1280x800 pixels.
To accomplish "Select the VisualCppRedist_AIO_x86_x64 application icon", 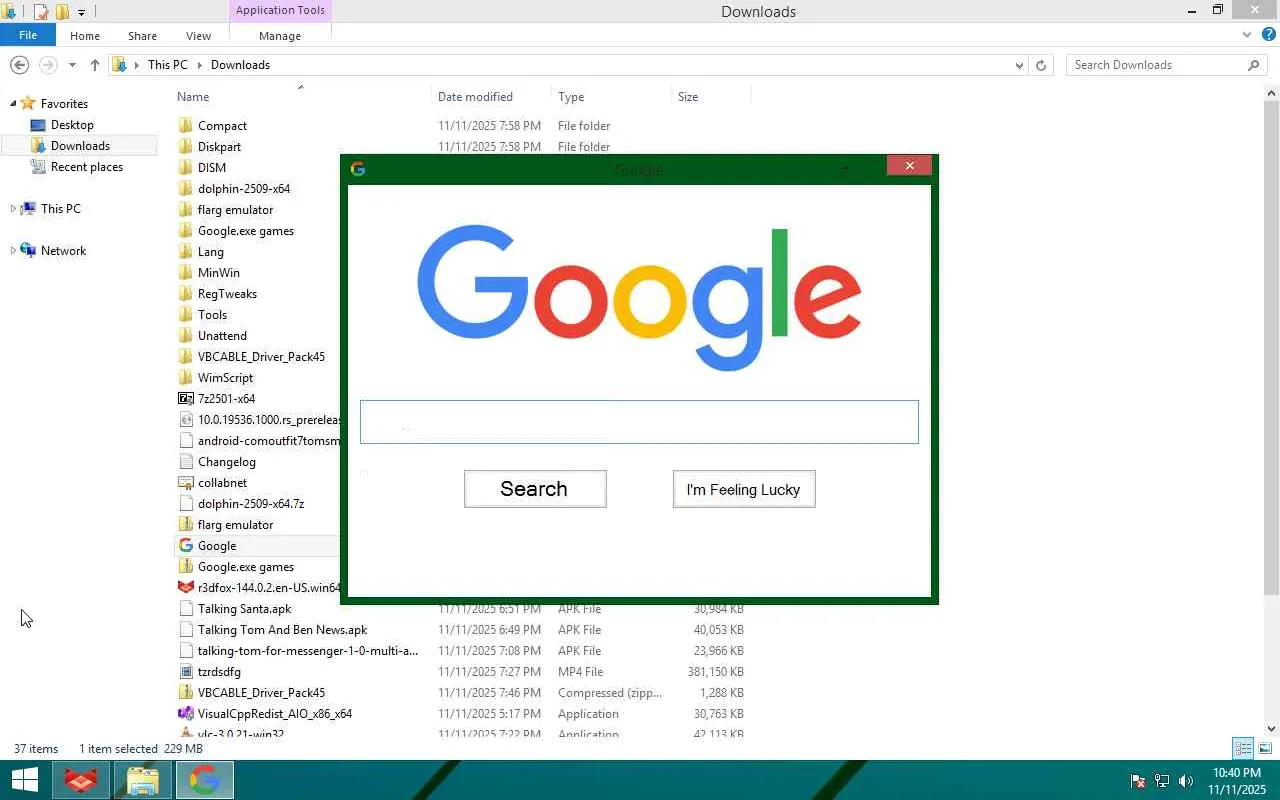I will click(185, 714).
